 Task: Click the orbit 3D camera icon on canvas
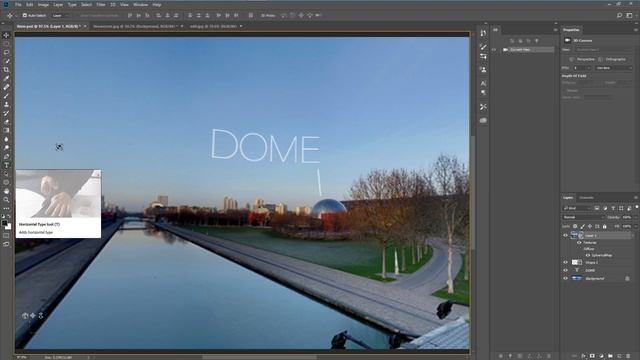click(x=25, y=316)
